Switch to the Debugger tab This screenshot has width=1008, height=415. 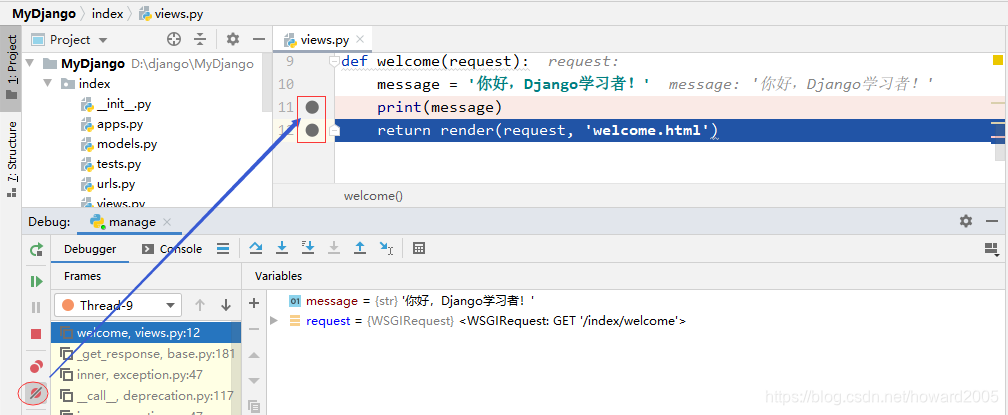90,249
